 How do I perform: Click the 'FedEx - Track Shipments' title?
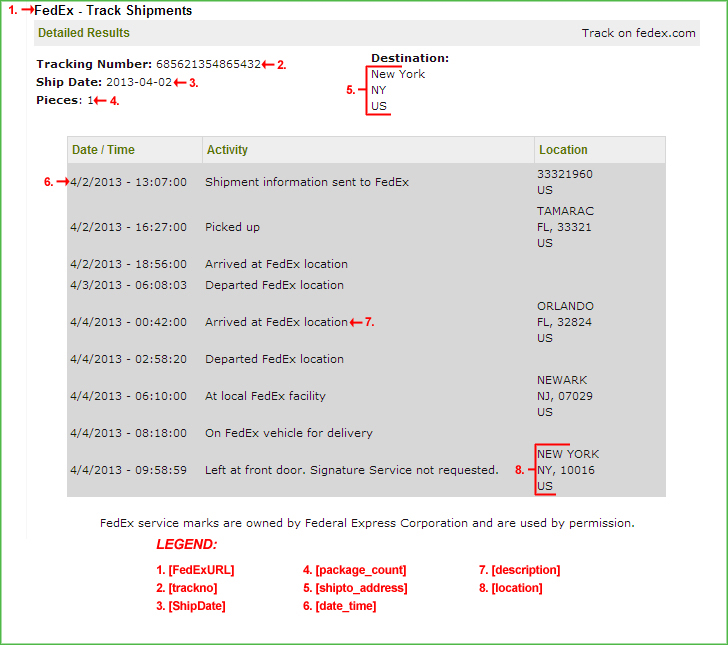coord(113,10)
